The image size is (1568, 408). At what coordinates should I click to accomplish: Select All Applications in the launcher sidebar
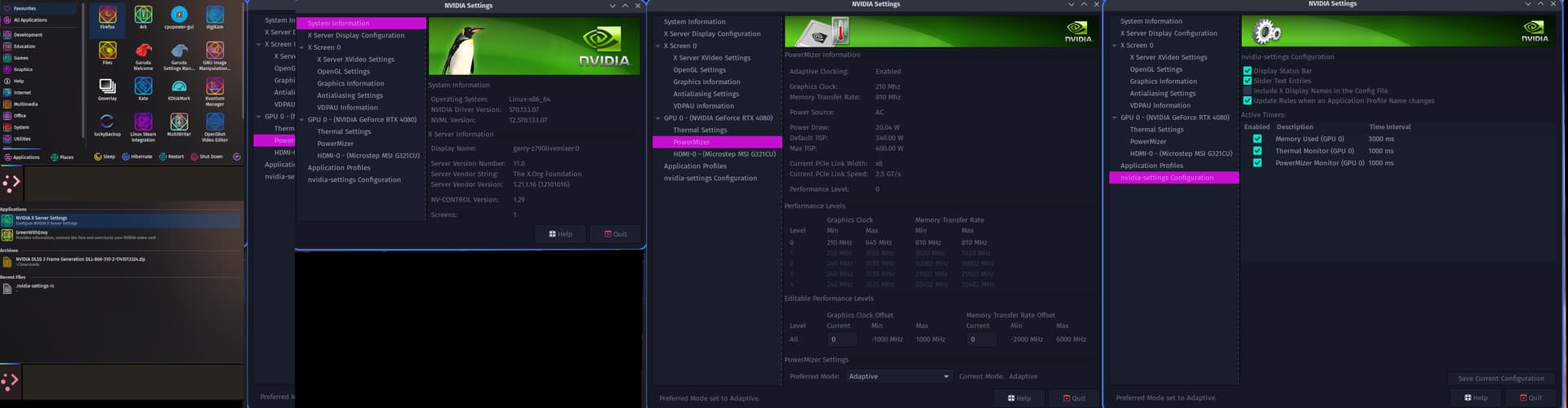[x=39, y=20]
